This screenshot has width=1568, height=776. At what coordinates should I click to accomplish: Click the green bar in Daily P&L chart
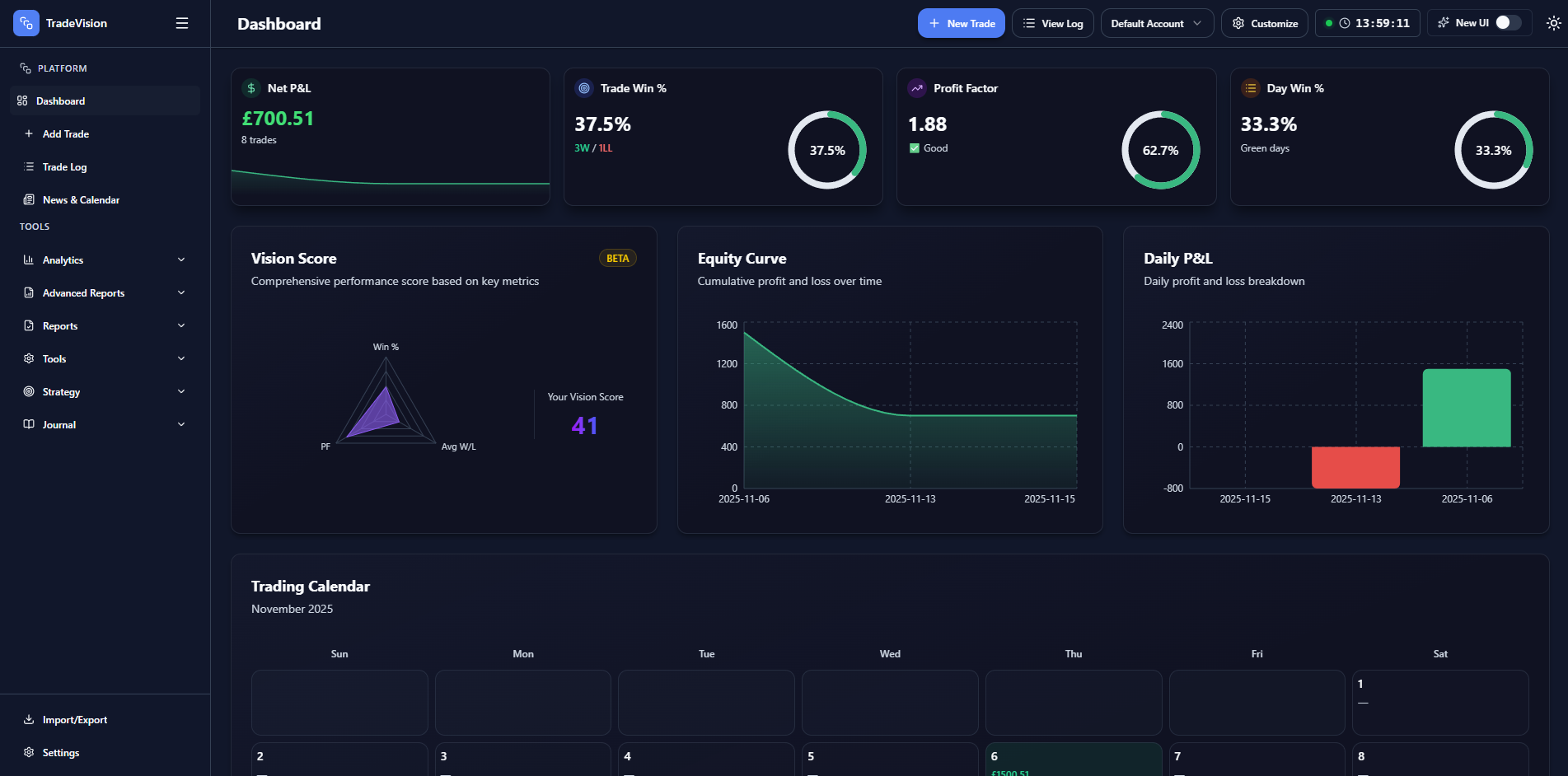(1467, 408)
